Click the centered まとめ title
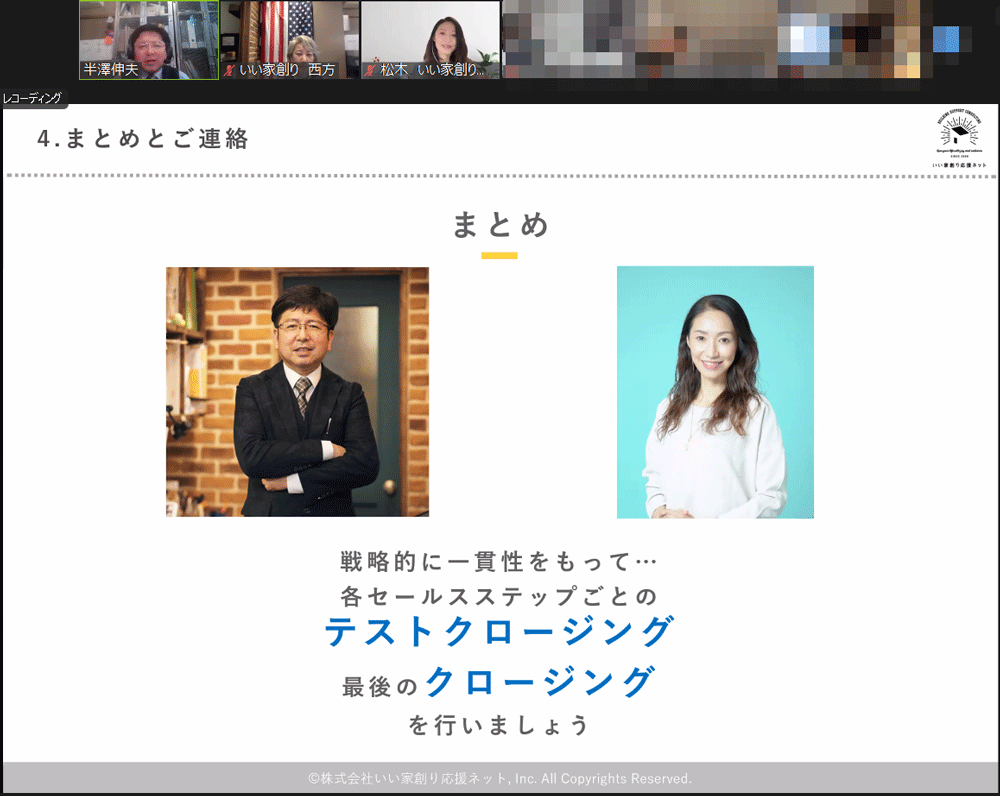1000x796 pixels. (x=500, y=224)
